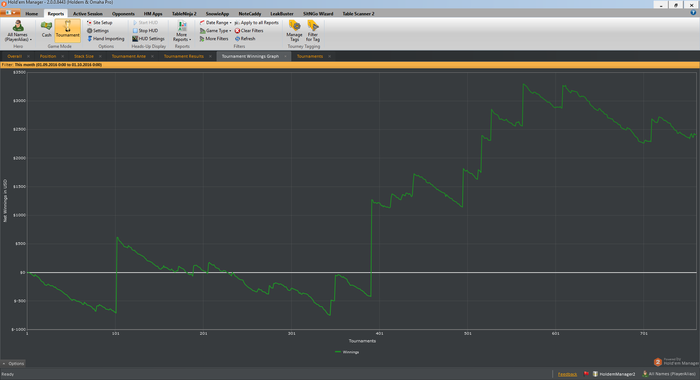Open the All Names hero selector

tap(18, 31)
